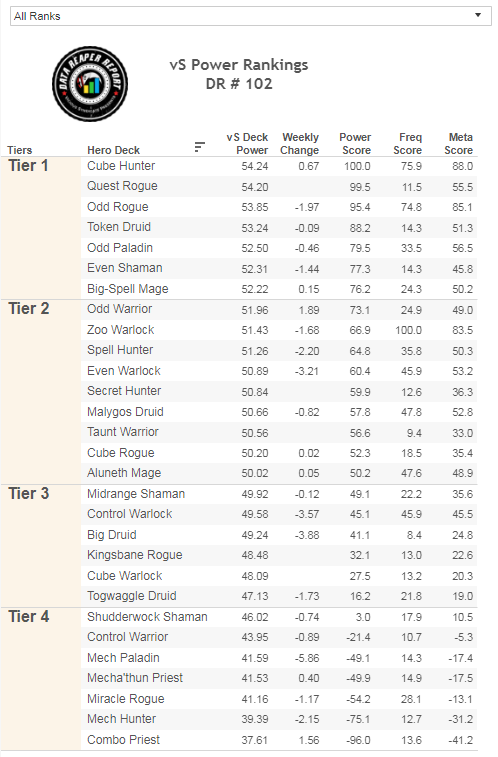Select the Combo Priest deck name
498x757 pixels.
click(124, 740)
